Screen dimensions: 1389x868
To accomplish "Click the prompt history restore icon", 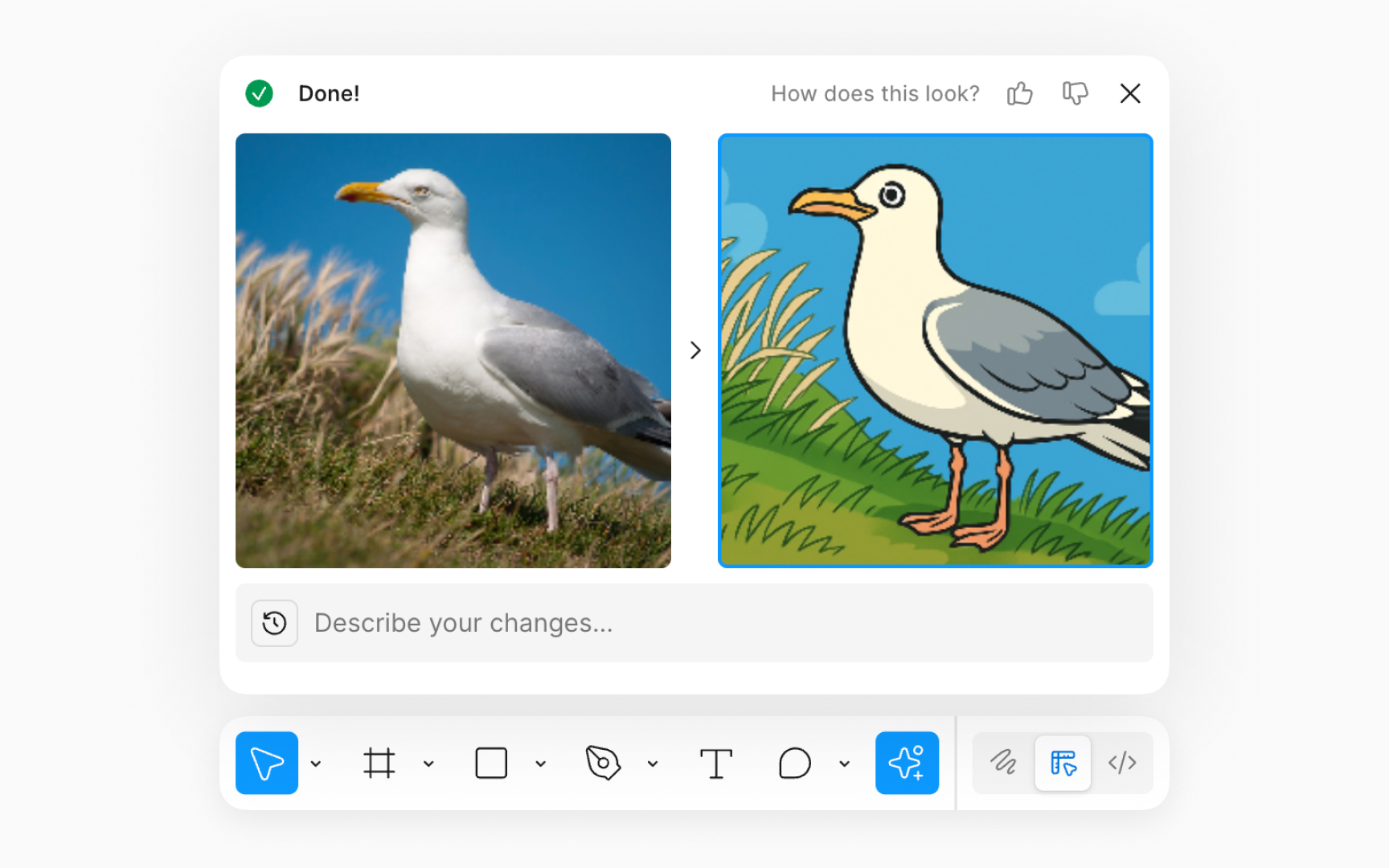I will 274,623.
